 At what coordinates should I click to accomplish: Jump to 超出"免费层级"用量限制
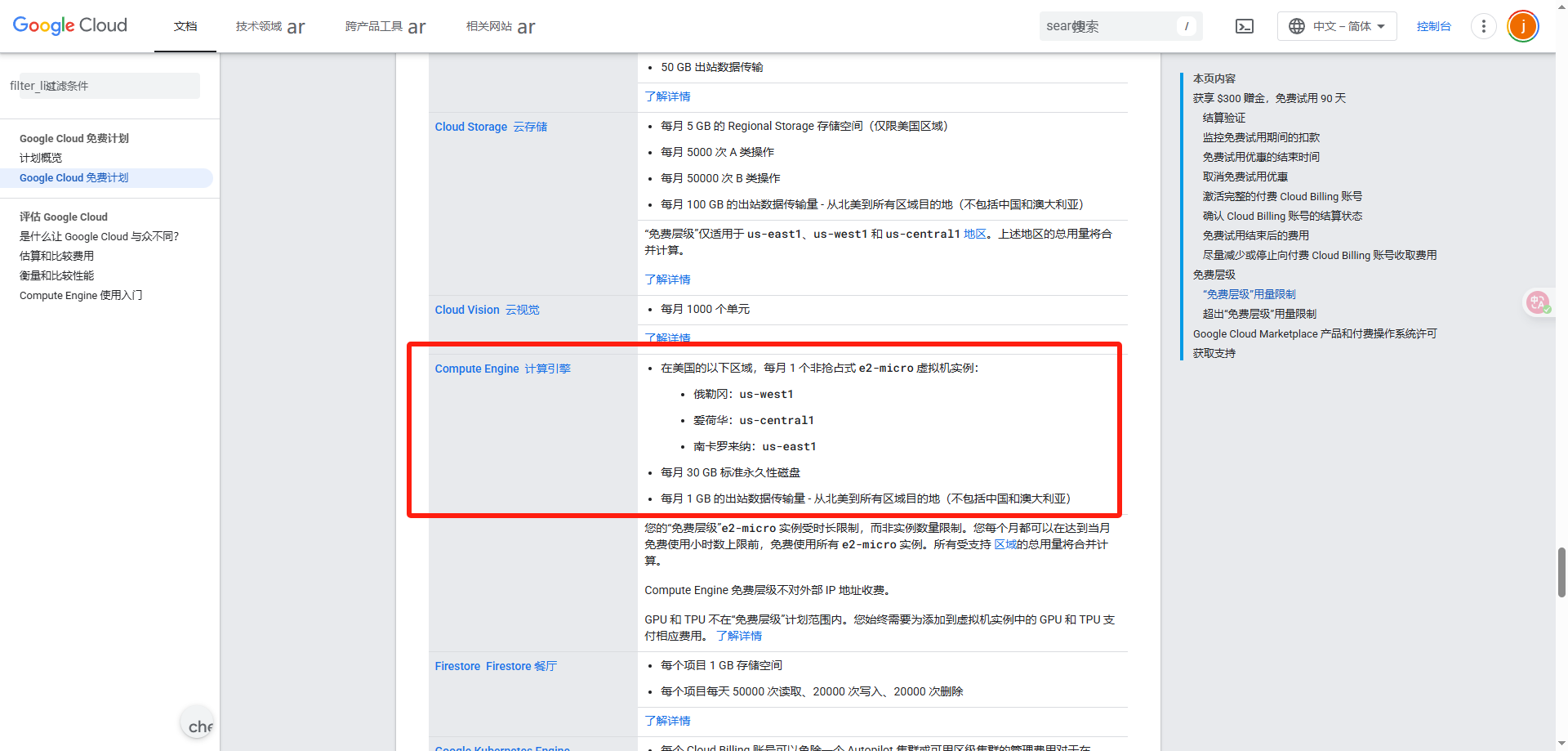pyautogui.click(x=1259, y=314)
